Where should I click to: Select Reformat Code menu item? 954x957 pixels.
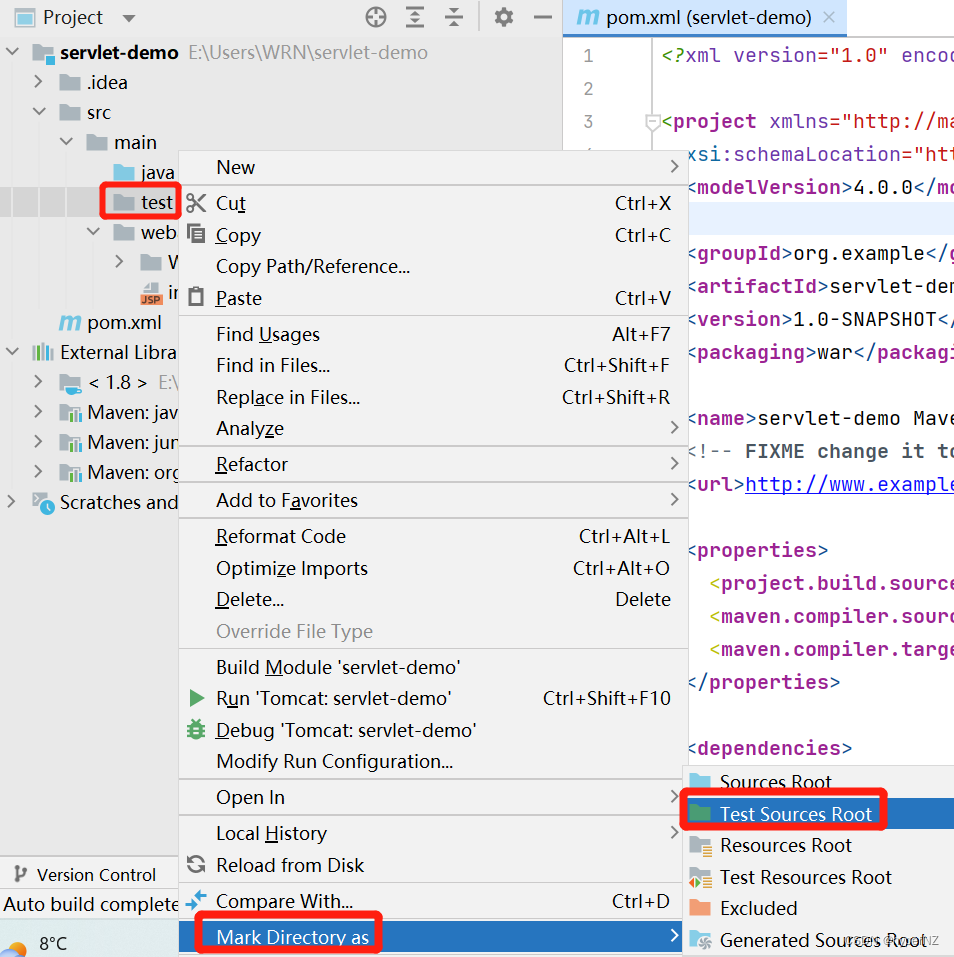click(433, 536)
